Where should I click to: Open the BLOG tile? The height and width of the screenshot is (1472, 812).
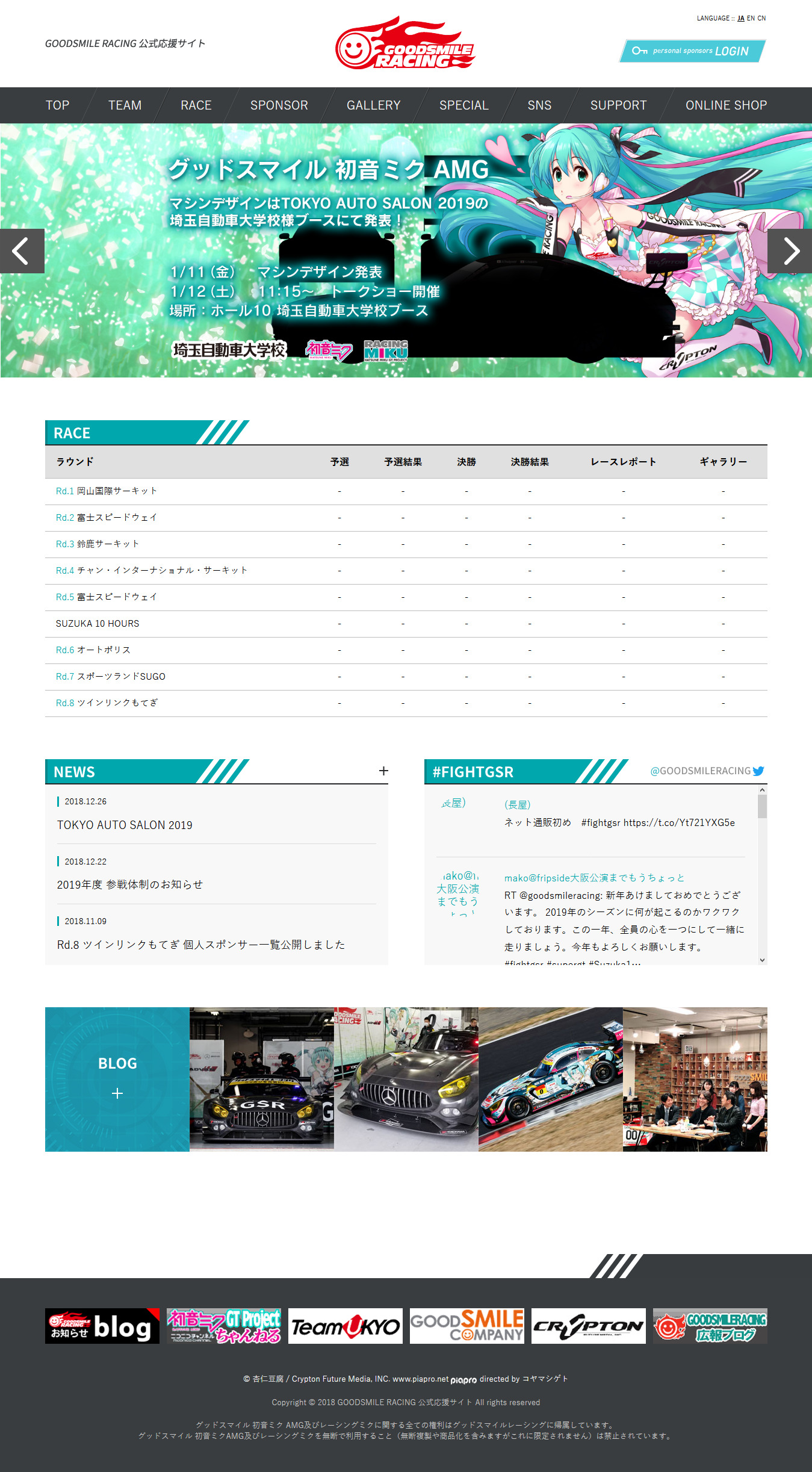pyautogui.click(x=117, y=1079)
